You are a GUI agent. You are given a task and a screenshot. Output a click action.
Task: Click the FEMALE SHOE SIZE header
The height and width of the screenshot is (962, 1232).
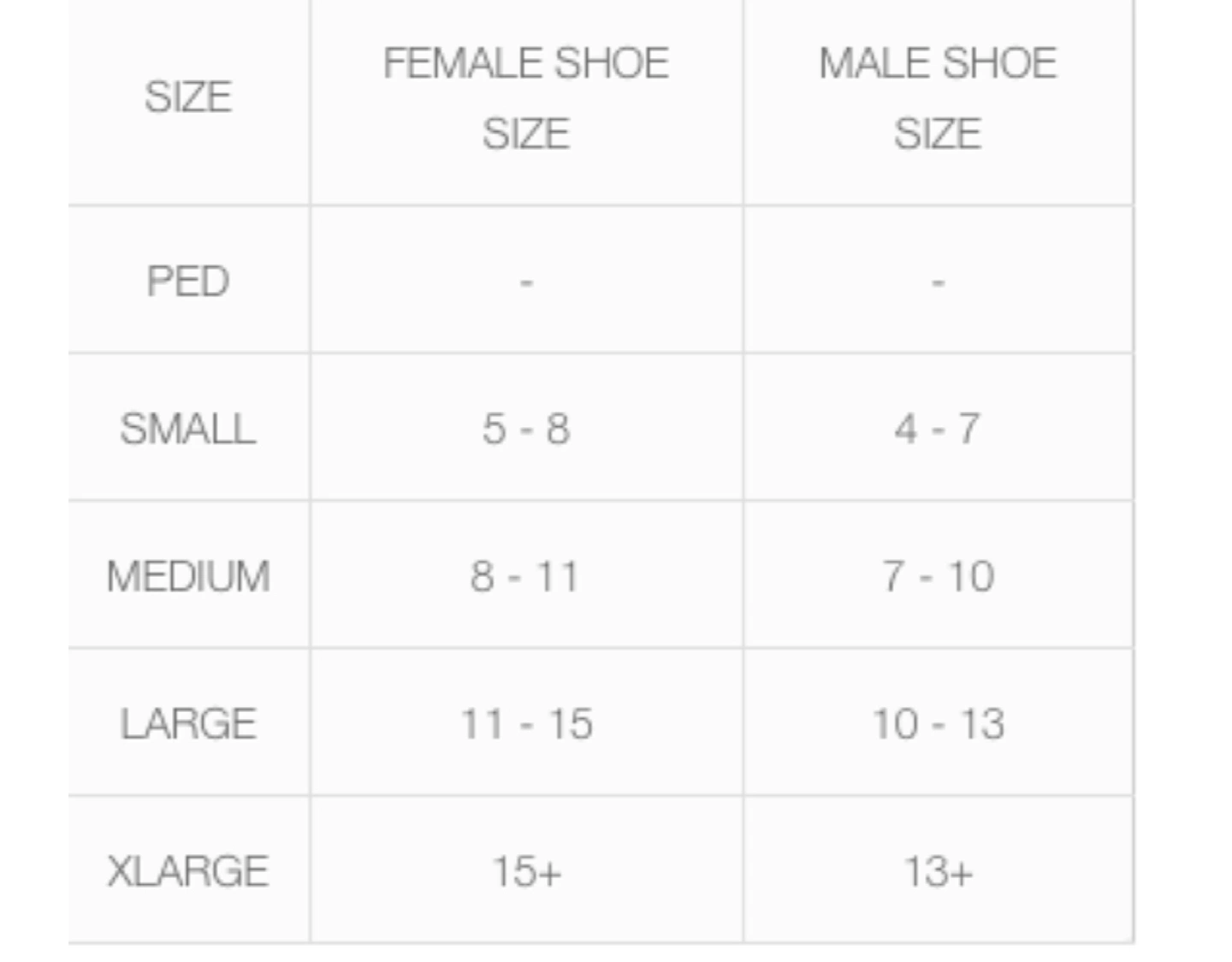(526, 98)
